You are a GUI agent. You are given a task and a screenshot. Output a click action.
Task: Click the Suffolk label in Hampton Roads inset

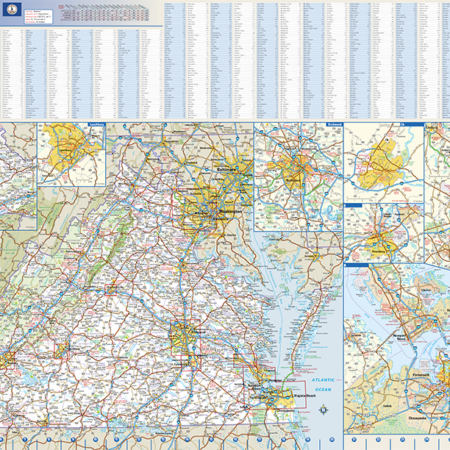point(387,406)
